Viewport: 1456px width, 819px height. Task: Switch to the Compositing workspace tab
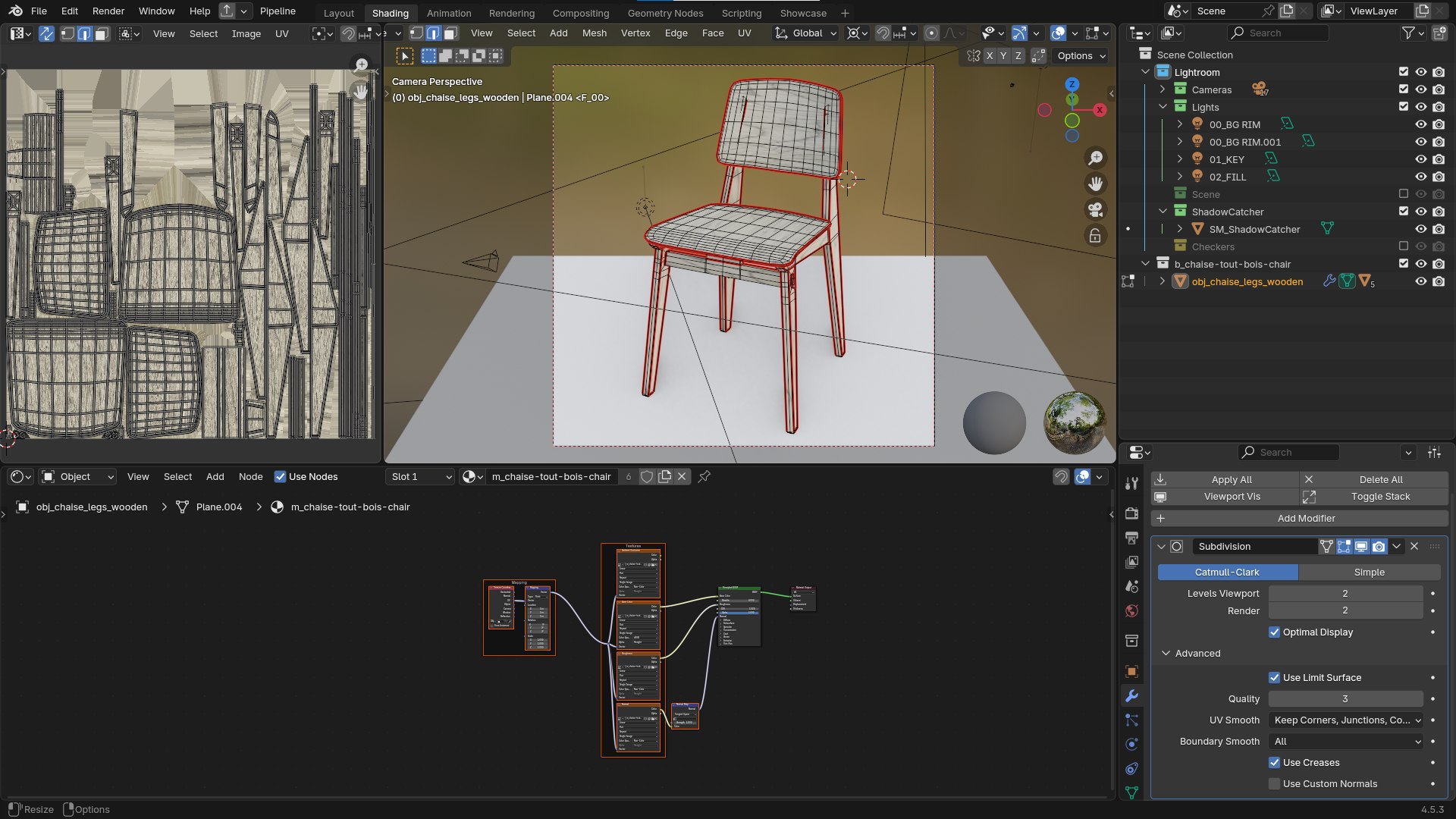coord(580,13)
